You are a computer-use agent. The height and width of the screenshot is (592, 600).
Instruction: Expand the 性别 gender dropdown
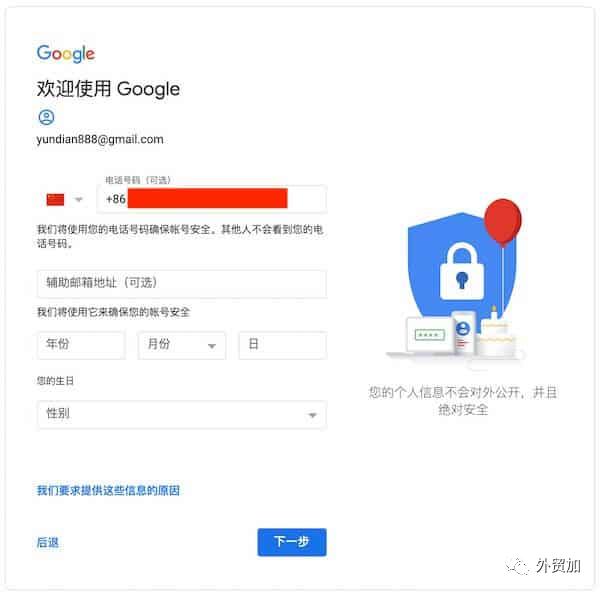click(182, 414)
